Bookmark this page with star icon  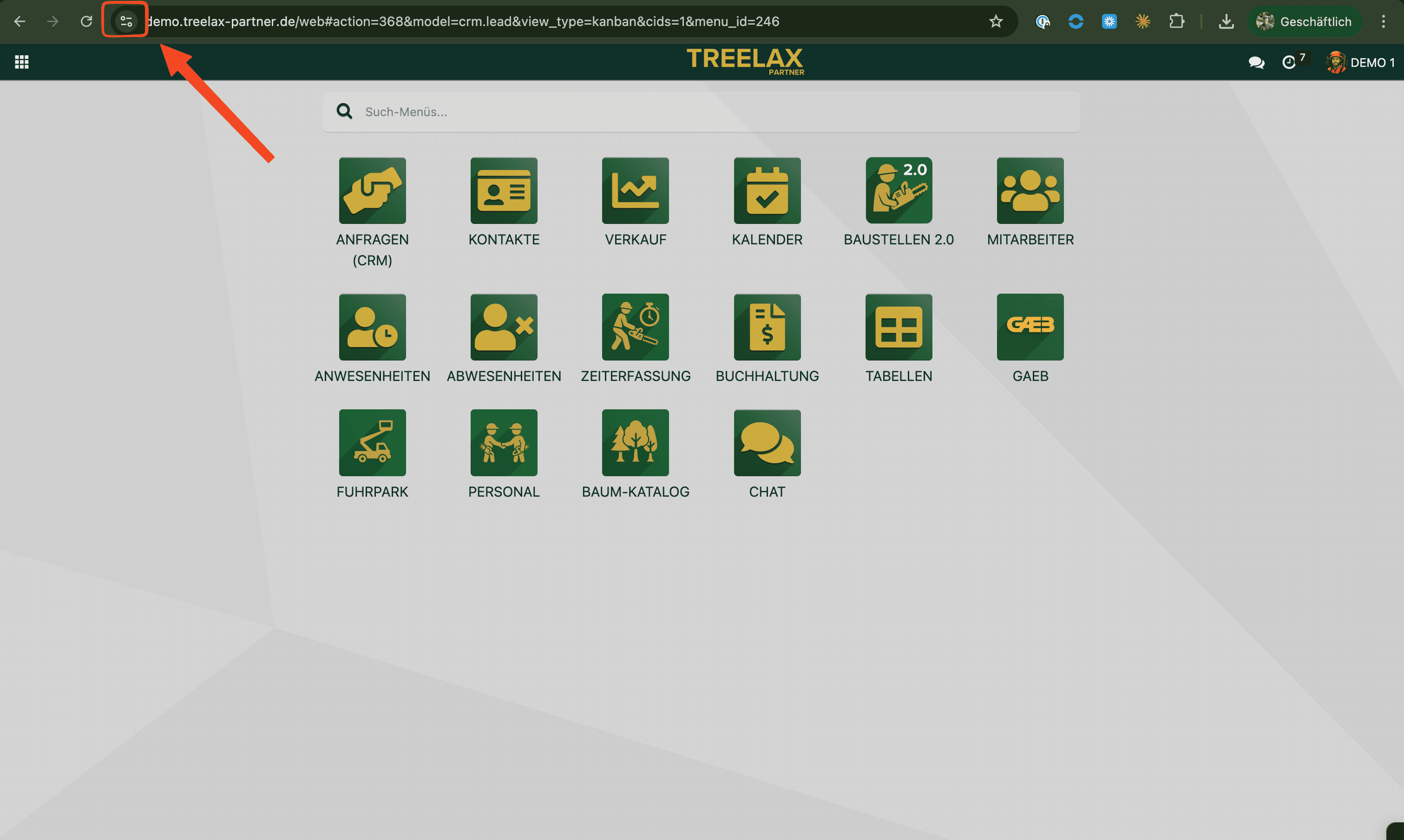(996, 21)
